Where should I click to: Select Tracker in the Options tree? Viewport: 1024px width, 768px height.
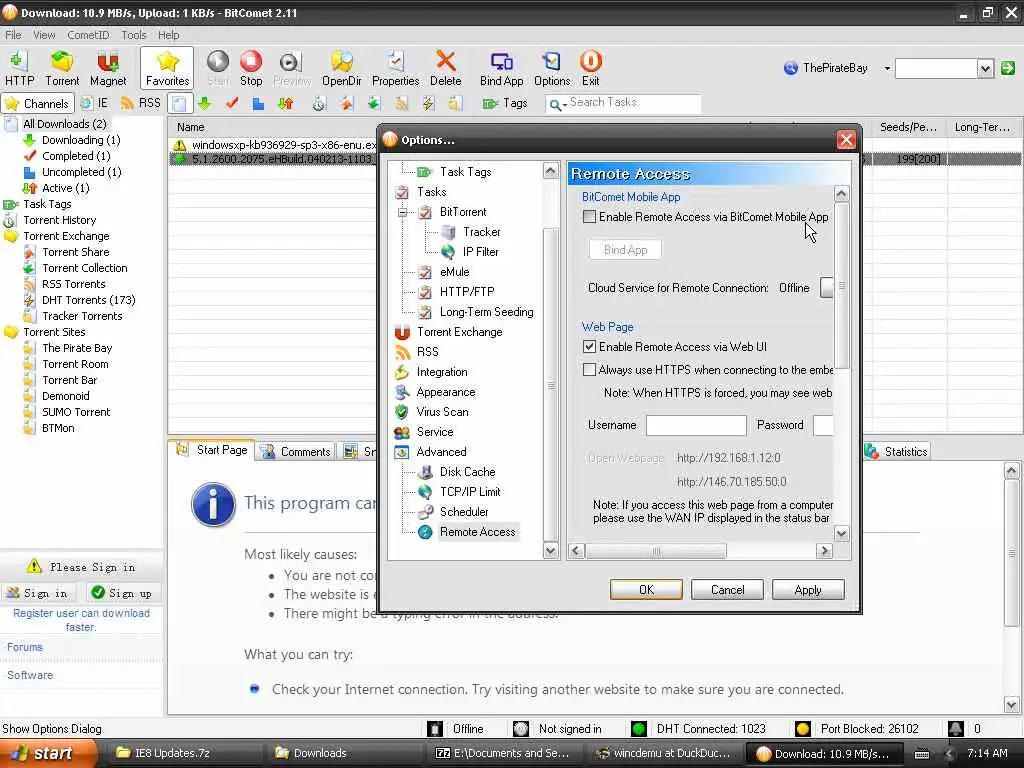481,232
